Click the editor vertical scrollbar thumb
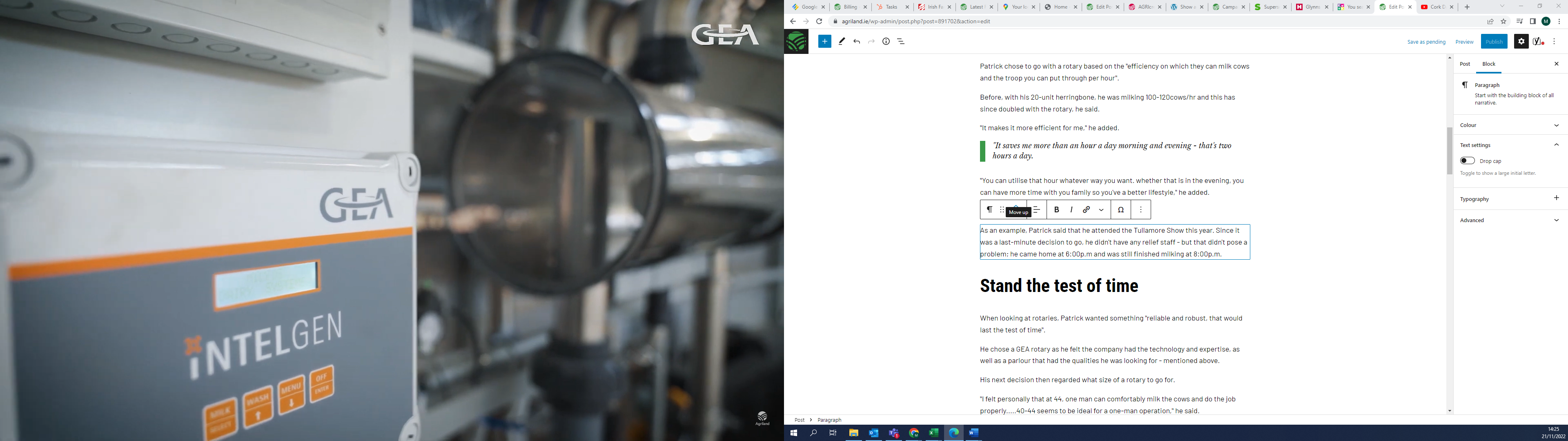 pyautogui.click(x=1449, y=150)
